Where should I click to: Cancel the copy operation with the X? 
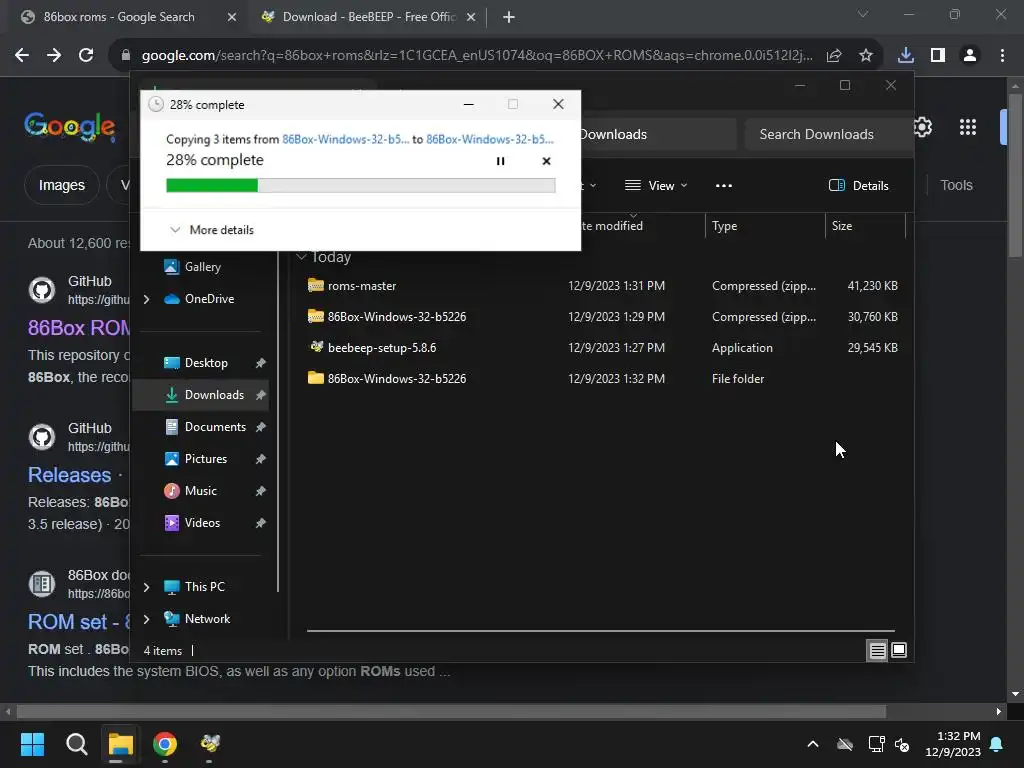[547, 161]
